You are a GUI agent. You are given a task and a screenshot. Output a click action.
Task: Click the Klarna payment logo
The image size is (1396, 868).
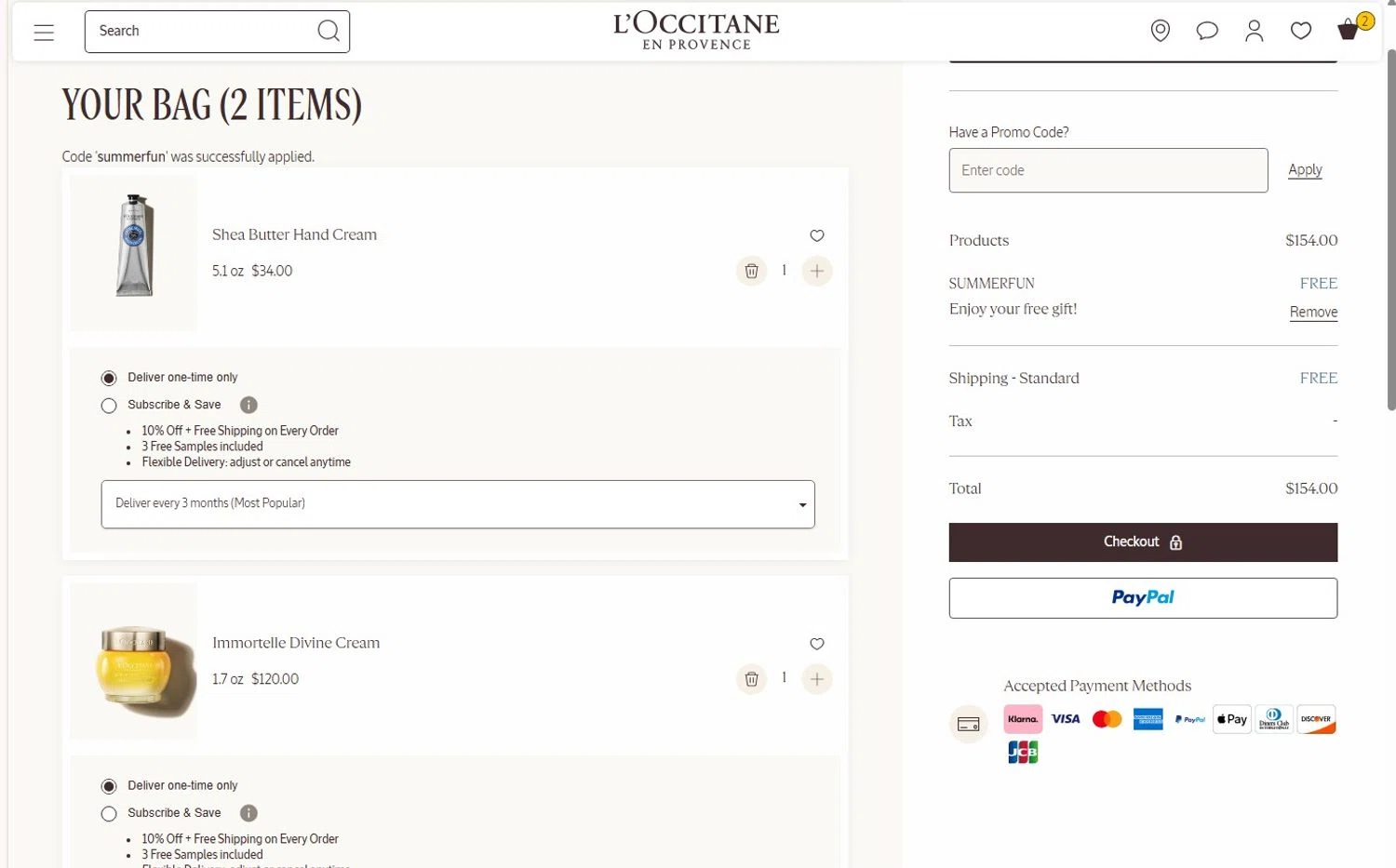click(x=1023, y=719)
